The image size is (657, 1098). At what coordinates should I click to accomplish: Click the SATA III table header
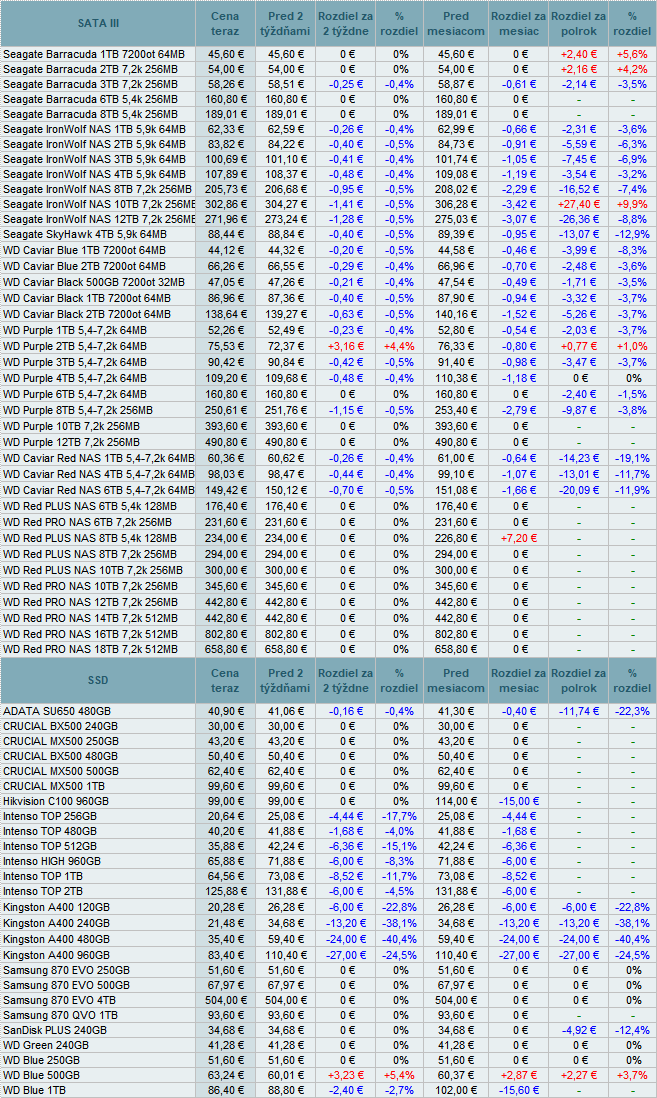pyautogui.click(x=98, y=23)
